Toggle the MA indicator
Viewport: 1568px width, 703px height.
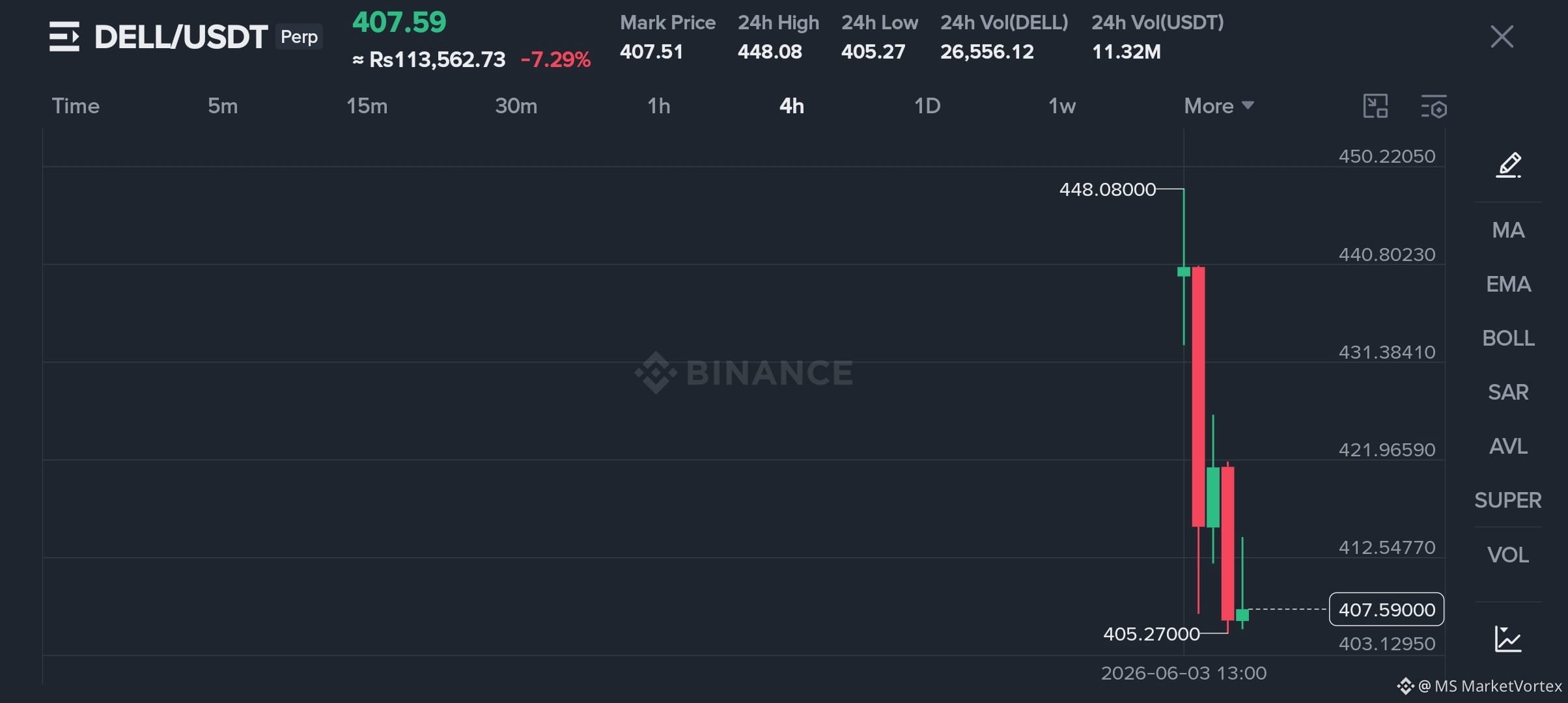1508,230
